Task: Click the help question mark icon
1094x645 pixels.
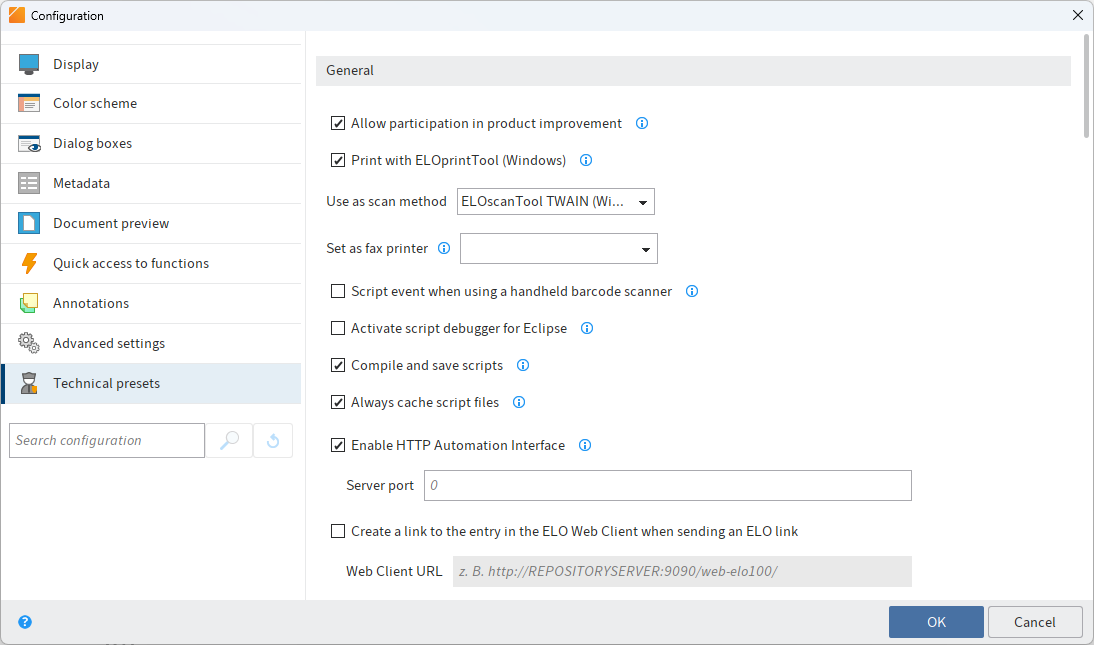Action: [x=24, y=622]
